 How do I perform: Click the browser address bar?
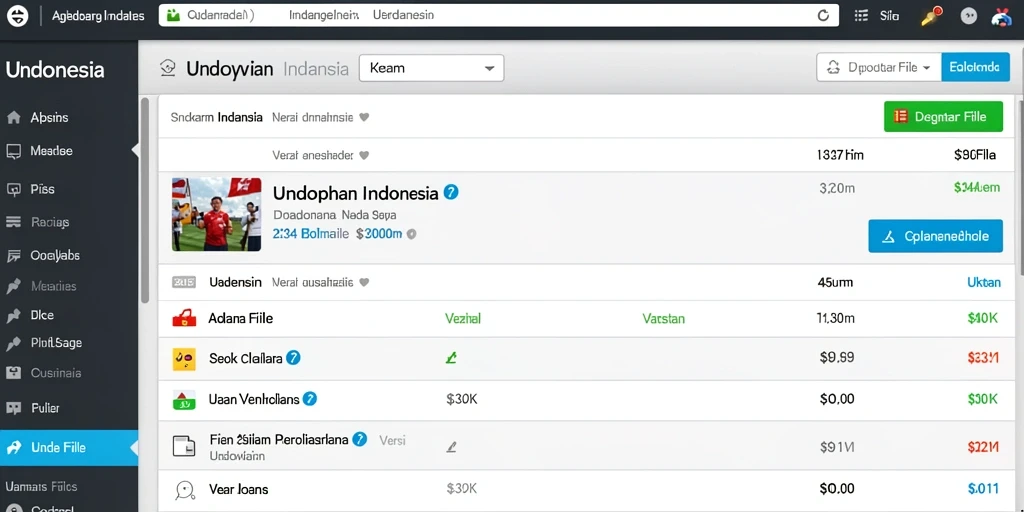pos(499,16)
